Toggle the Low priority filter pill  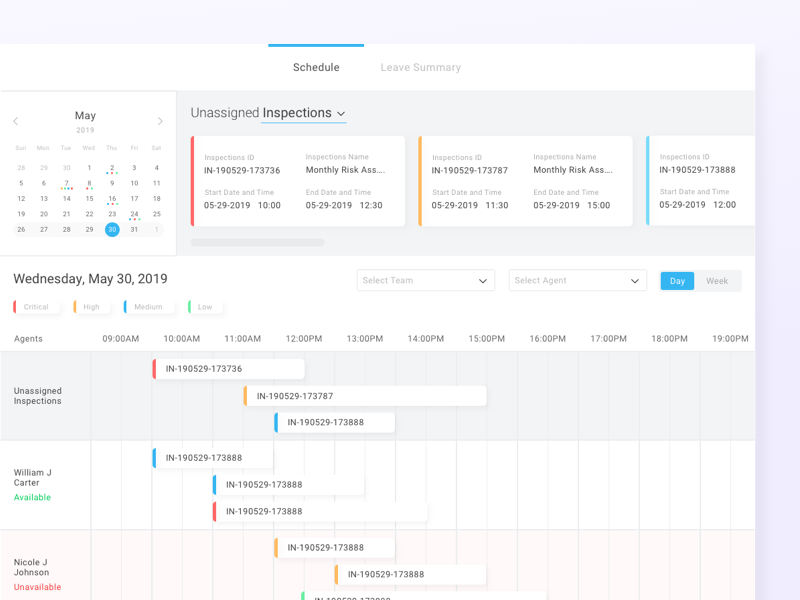(x=203, y=306)
